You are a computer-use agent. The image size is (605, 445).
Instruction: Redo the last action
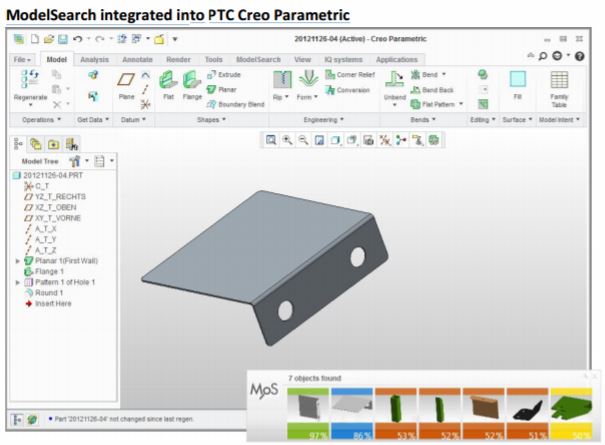click(100, 39)
